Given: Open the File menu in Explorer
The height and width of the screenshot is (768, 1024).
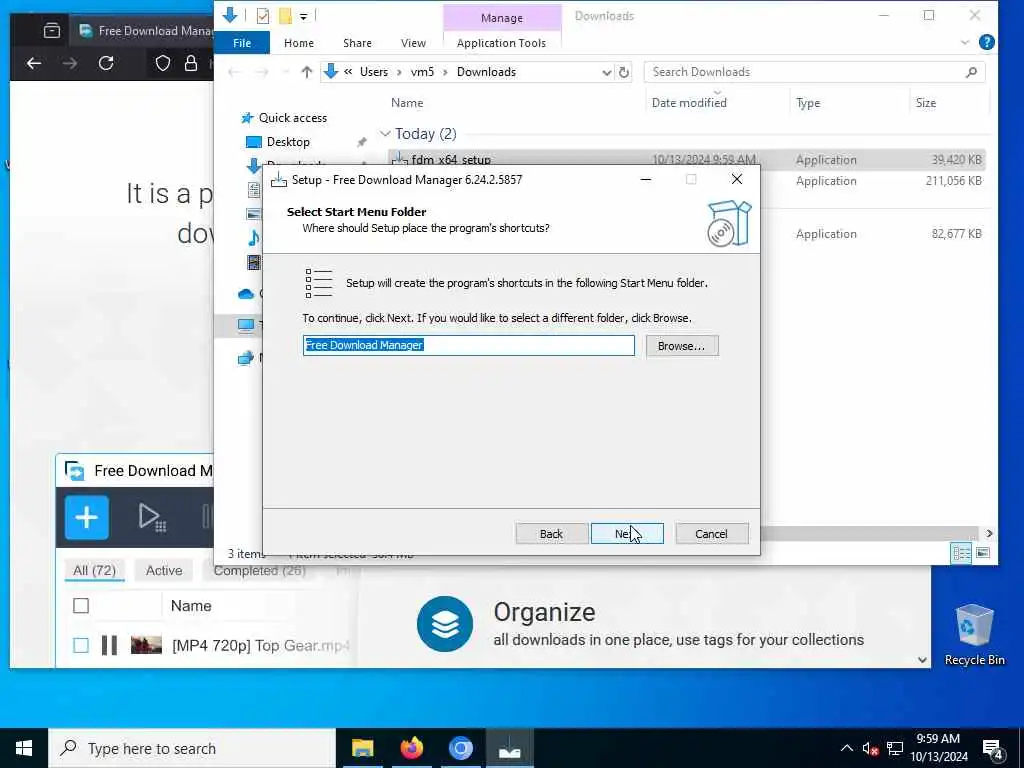Looking at the screenshot, I should (x=242, y=43).
